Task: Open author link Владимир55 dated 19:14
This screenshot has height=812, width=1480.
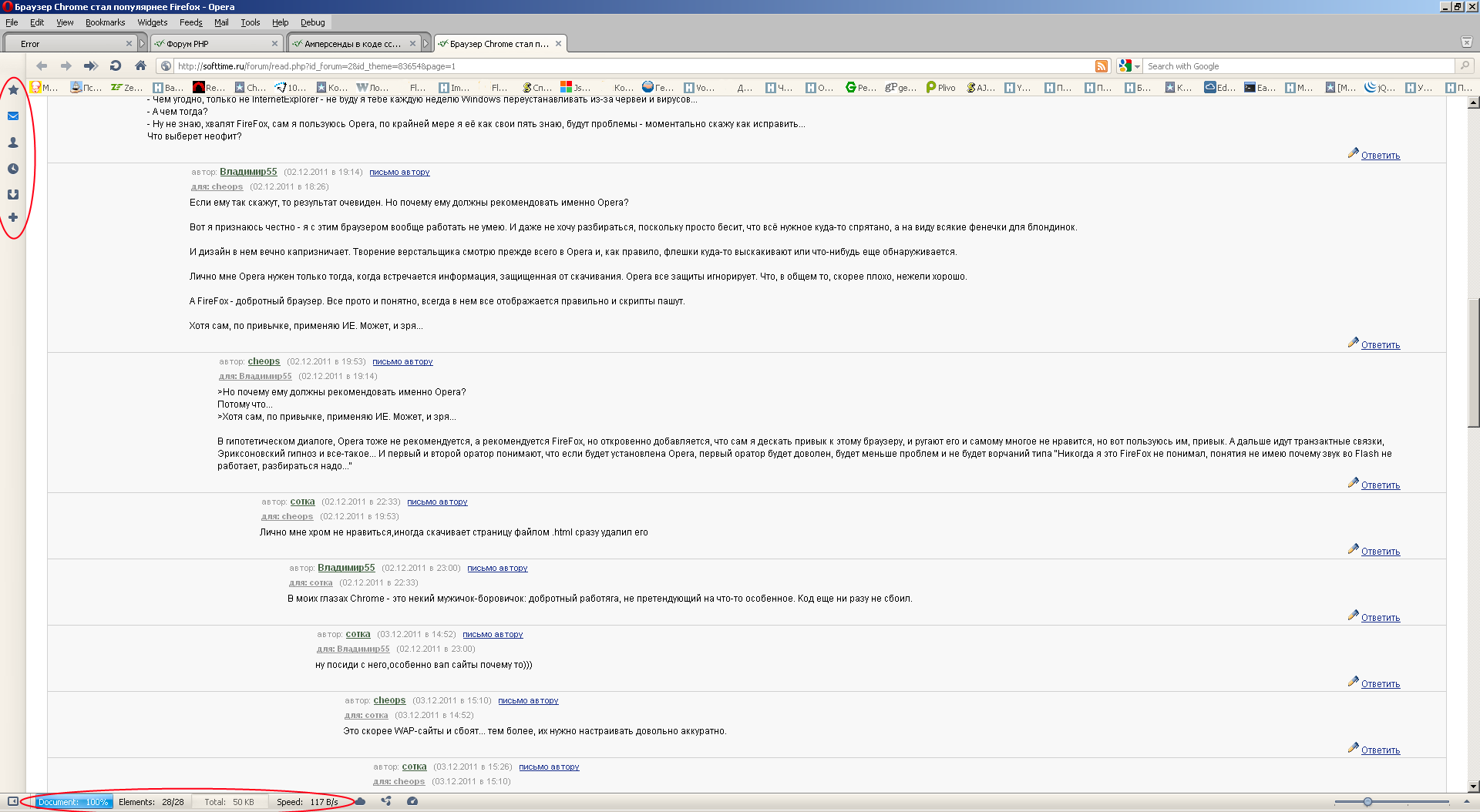Action: [248, 172]
